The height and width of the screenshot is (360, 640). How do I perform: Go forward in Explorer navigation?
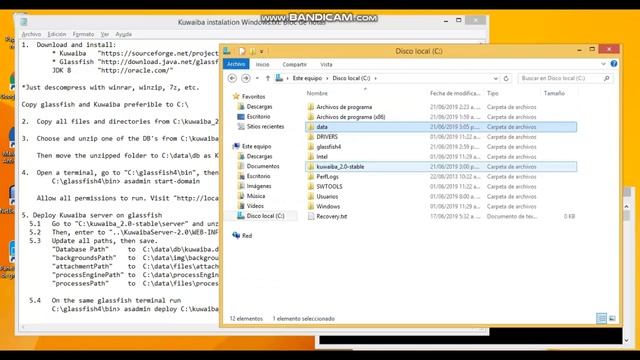click(x=246, y=78)
